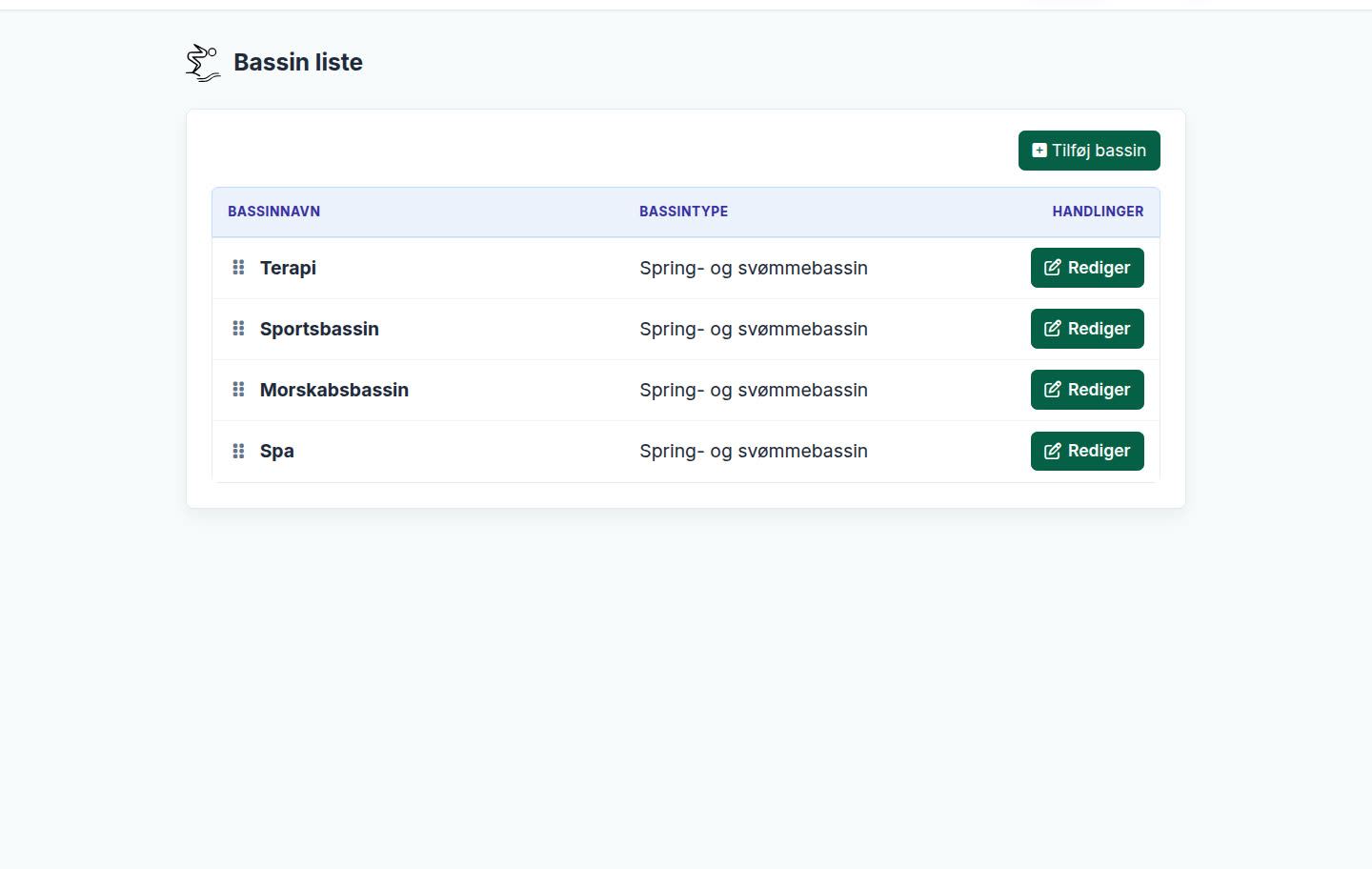Click Rediger in the Morskabsbassin row
Viewport: 1372px width, 869px height.
[x=1087, y=390]
